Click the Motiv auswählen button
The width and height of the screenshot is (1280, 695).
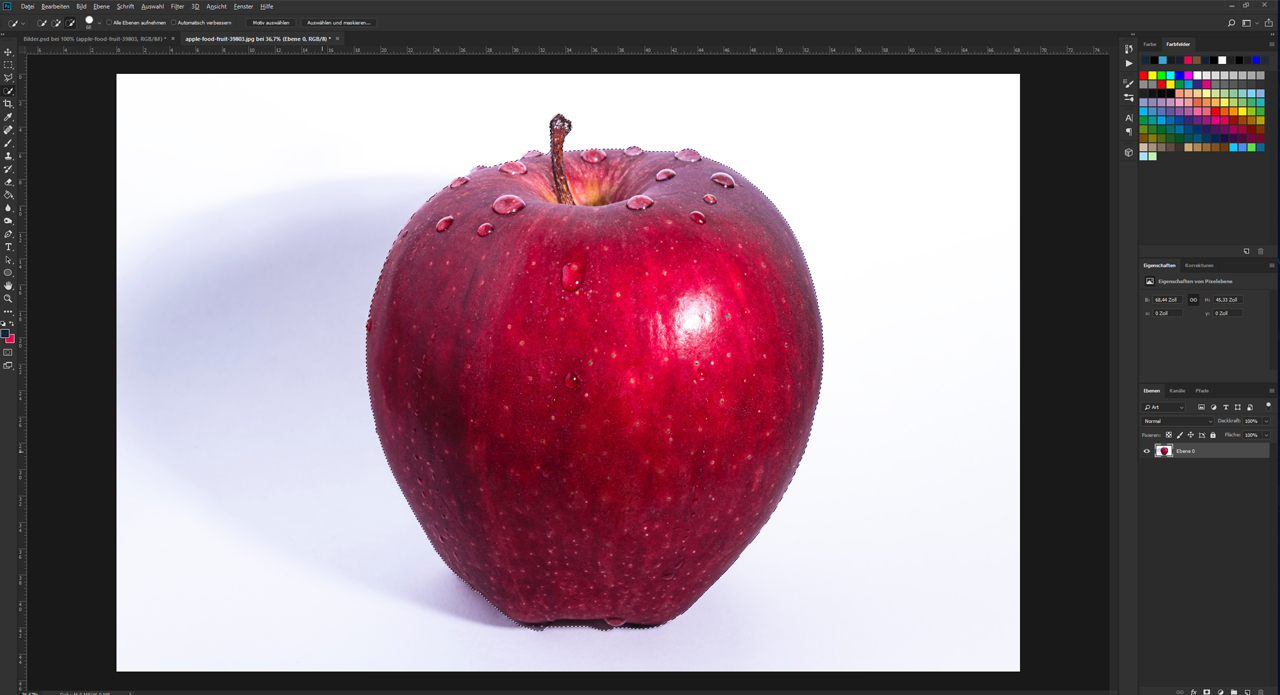271,22
